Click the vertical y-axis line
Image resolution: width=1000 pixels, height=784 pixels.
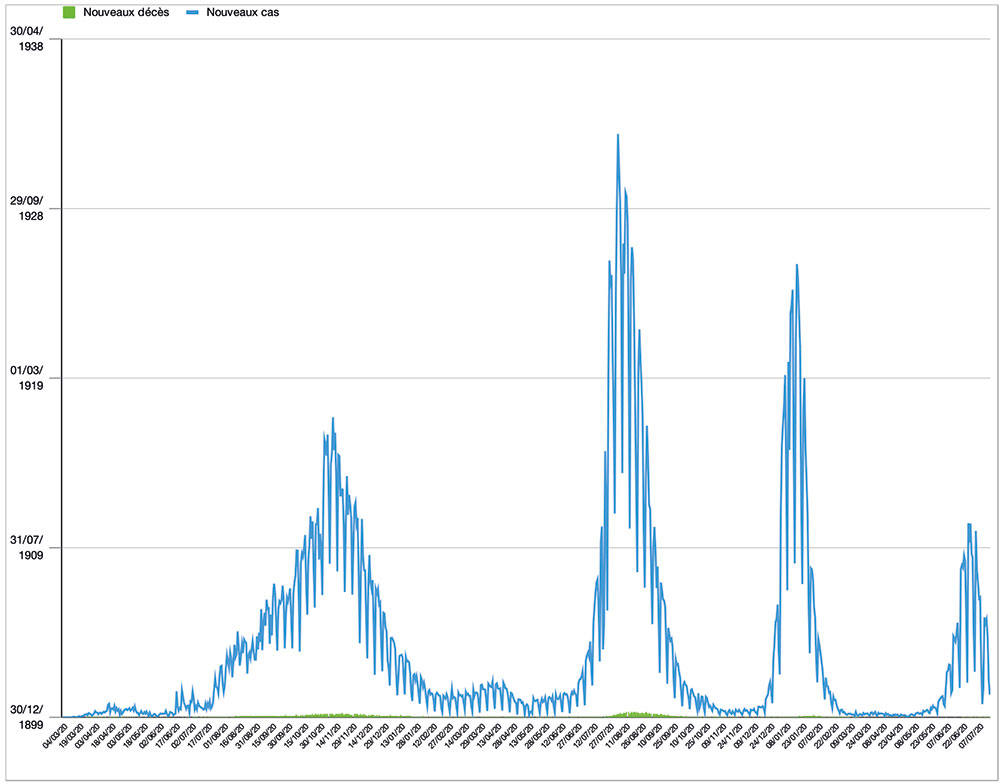(62, 380)
